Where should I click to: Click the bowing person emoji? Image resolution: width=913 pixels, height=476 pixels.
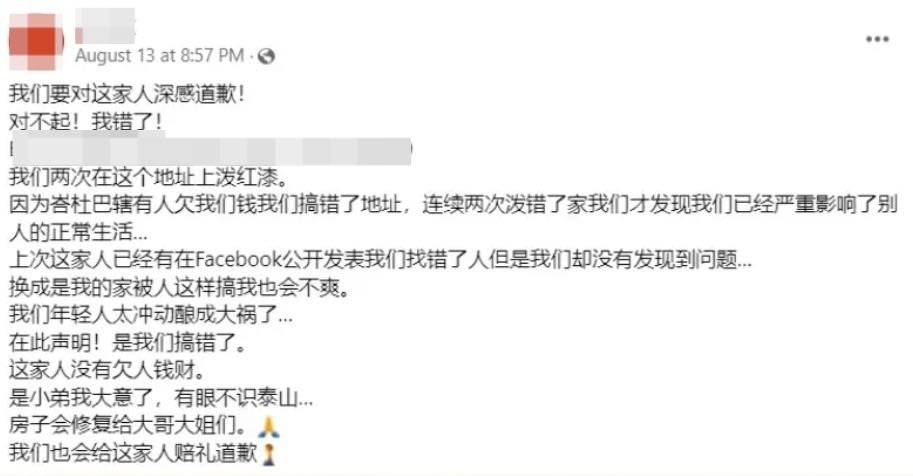click(268, 454)
